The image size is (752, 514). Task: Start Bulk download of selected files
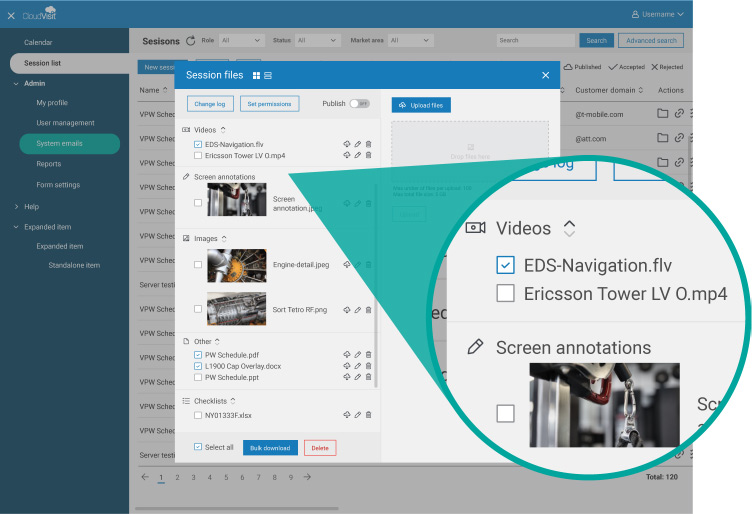(270, 448)
